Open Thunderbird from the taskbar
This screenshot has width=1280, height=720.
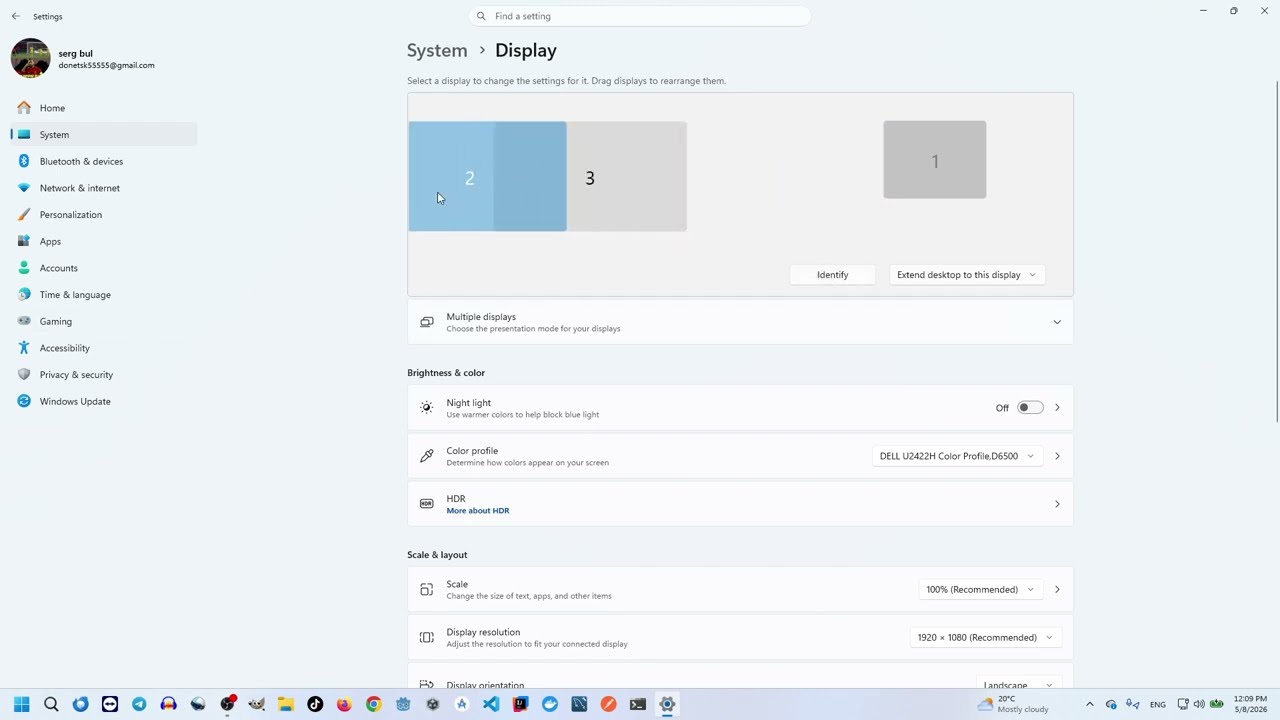tap(80, 704)
